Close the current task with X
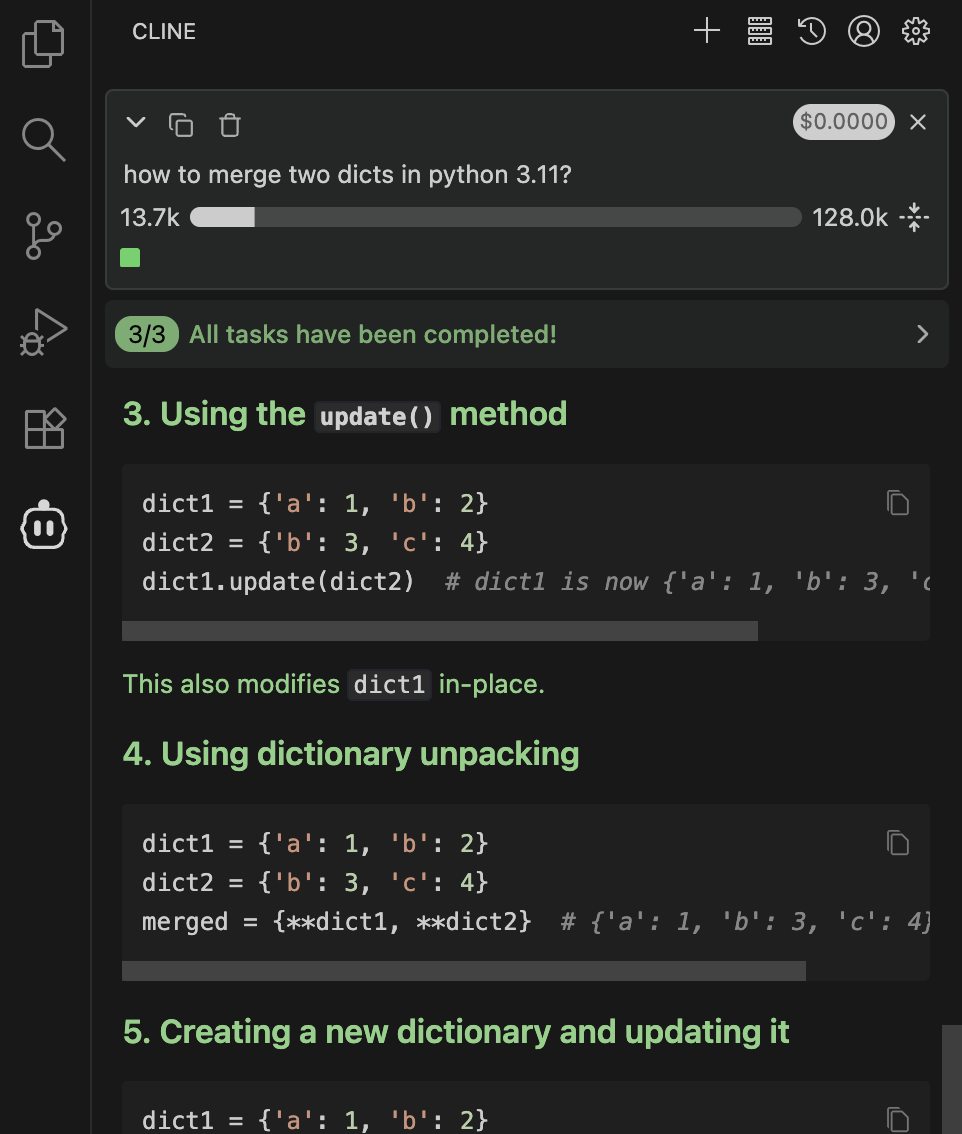Screen dimensions: 962x1134 tap(918, 122)
